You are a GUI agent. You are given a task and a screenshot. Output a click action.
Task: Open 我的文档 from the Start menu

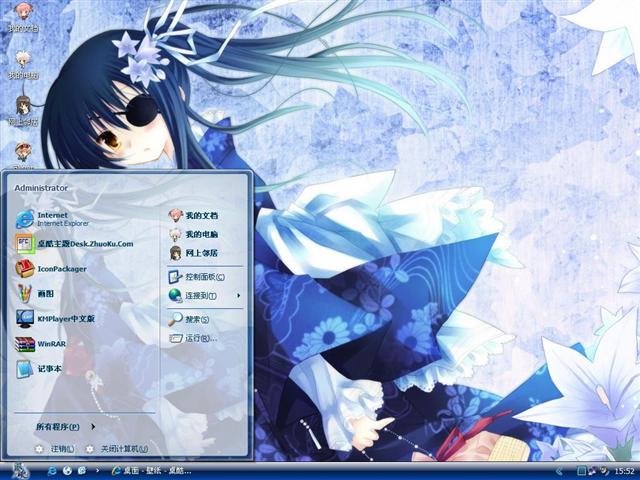point(200,215)
